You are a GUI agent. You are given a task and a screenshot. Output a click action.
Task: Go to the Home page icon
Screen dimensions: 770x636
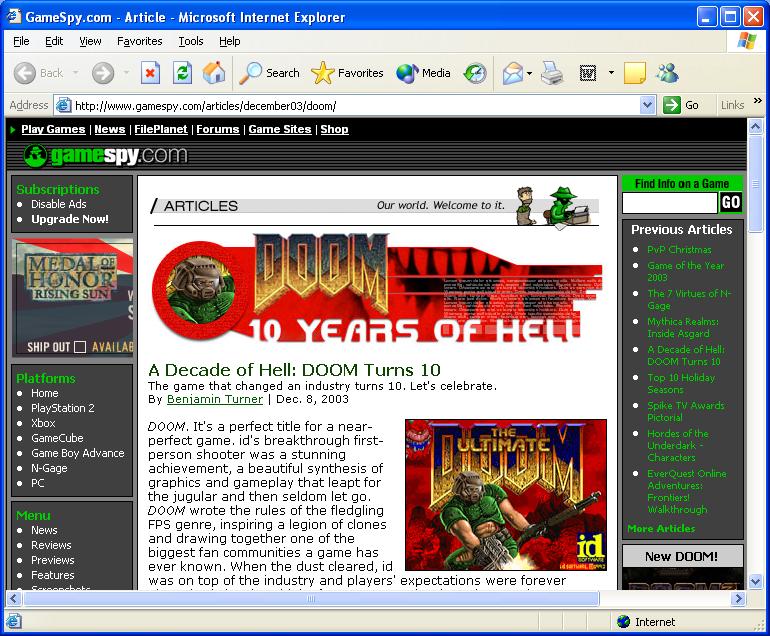(214, 73)
